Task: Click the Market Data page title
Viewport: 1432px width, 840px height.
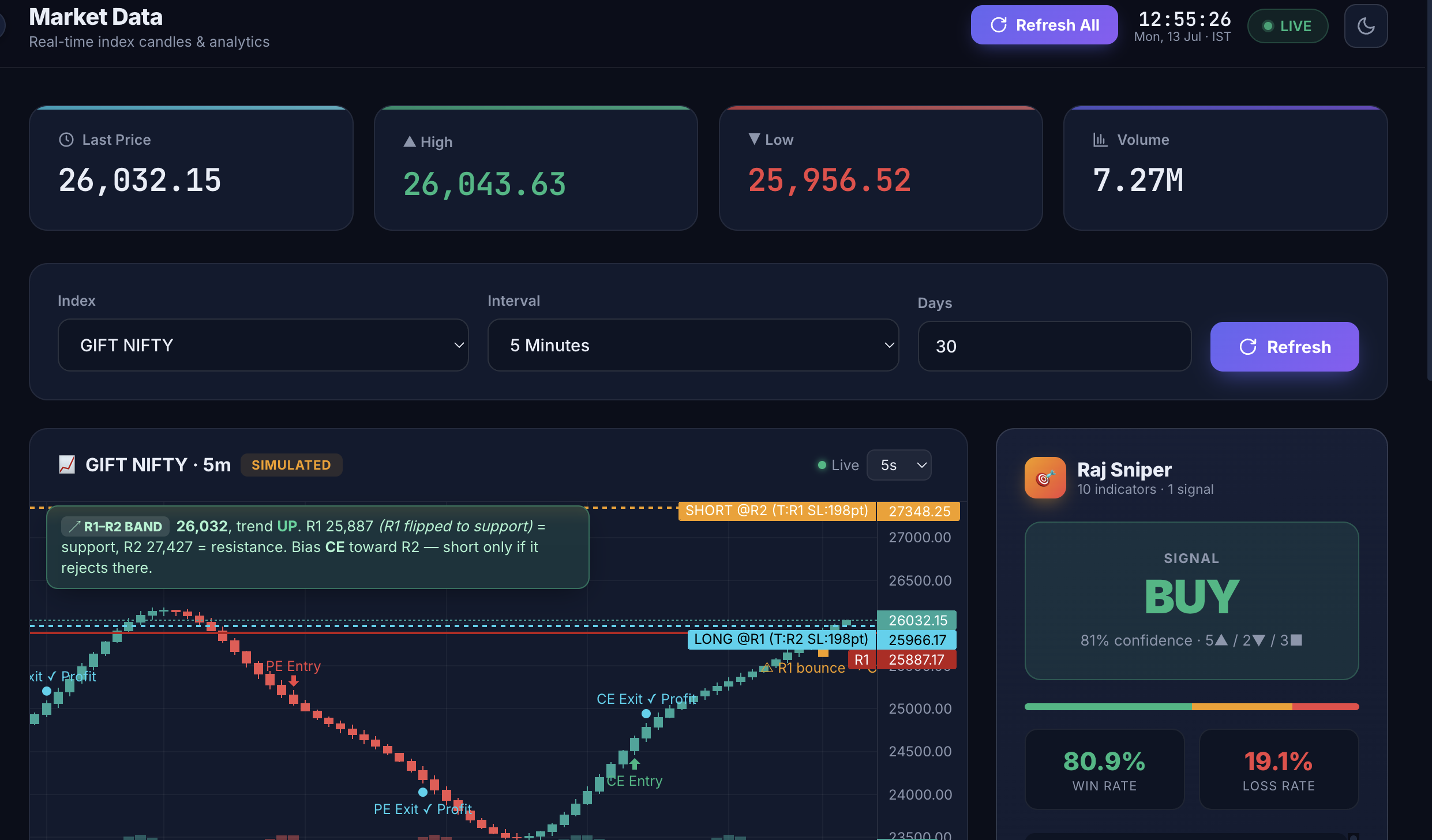Action: pyautogui.click(x=96, y=17)
